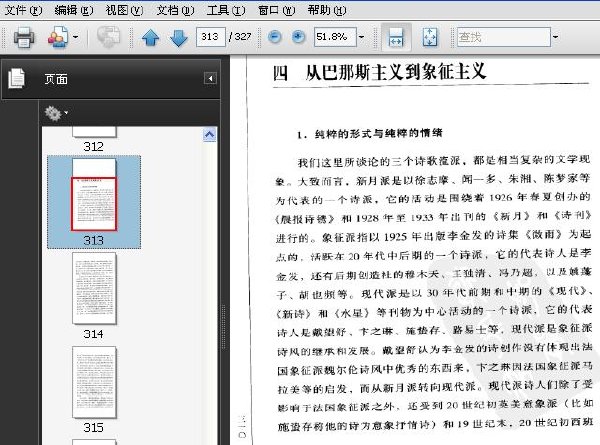Screen dimensions: 600x445
Task: Click the panel splitter grip handle
Action: 223,327
